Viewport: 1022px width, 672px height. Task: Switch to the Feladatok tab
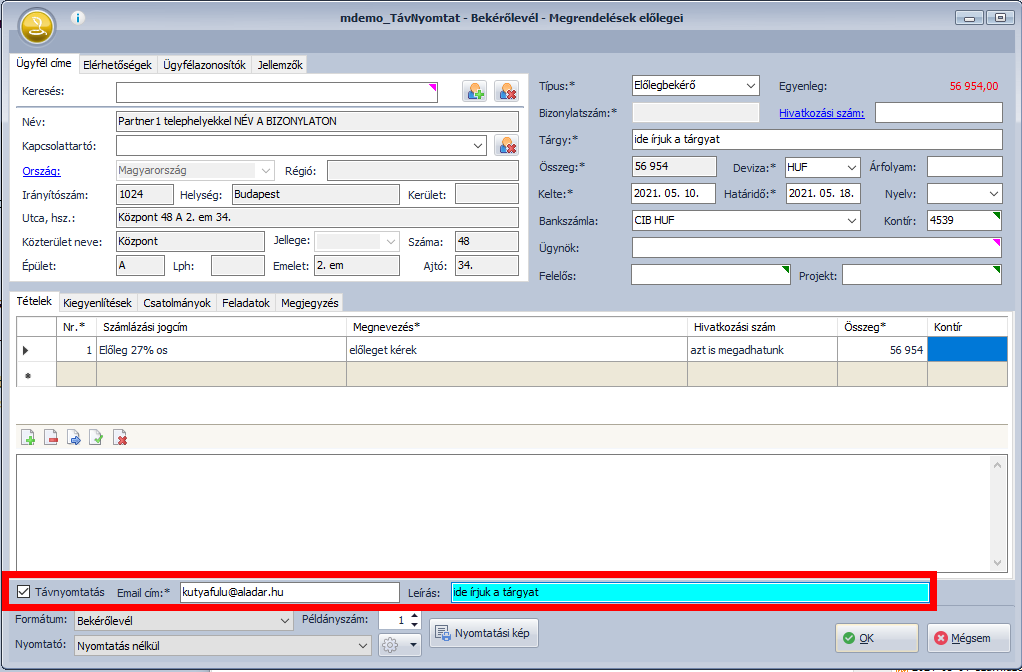[x=246, y=303]
